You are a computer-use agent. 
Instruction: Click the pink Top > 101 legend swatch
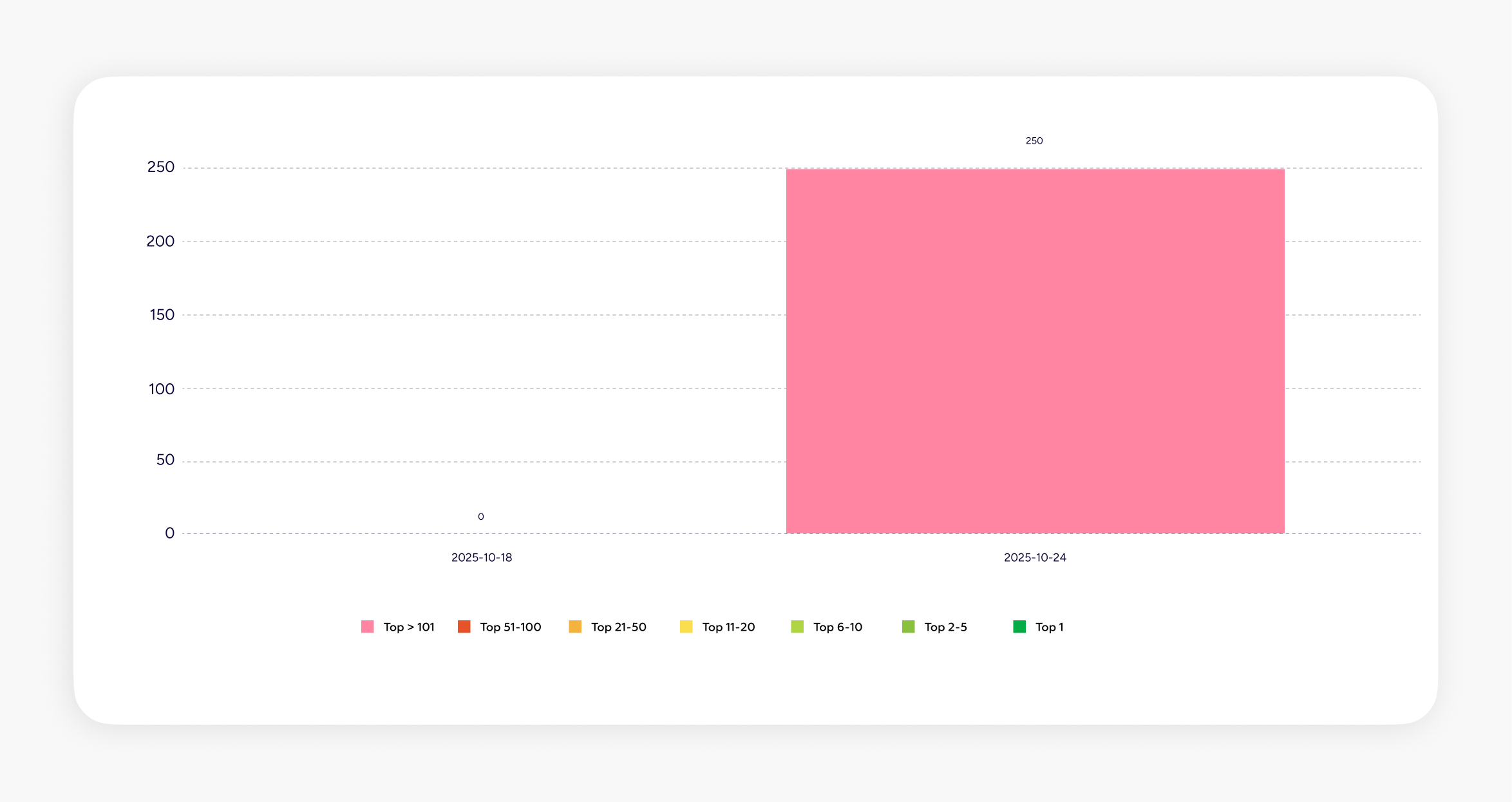367,627
